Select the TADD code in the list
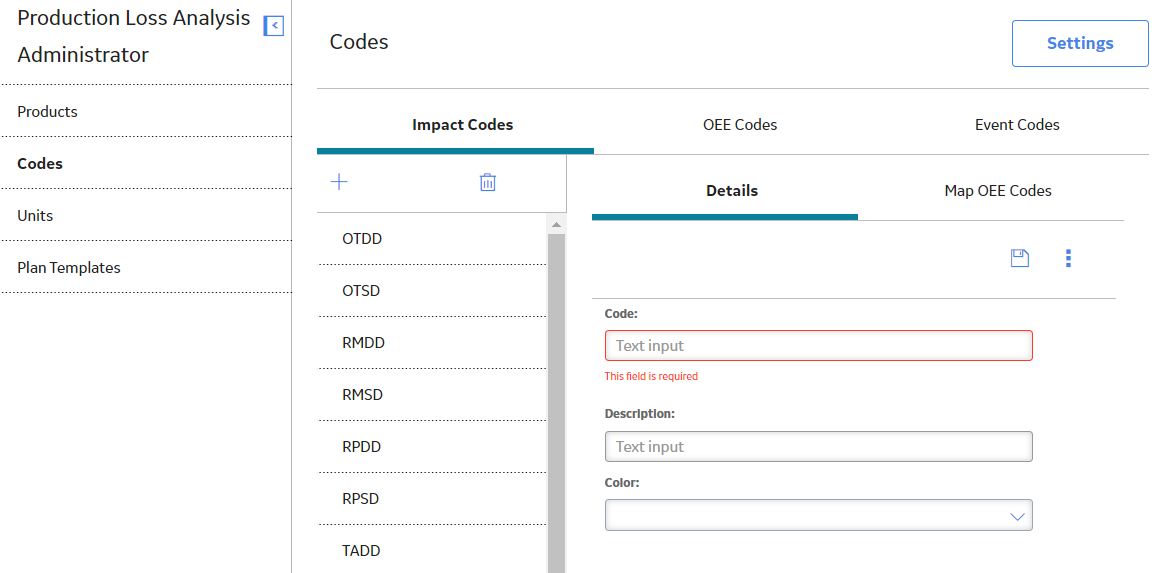 tap(433, 551)
